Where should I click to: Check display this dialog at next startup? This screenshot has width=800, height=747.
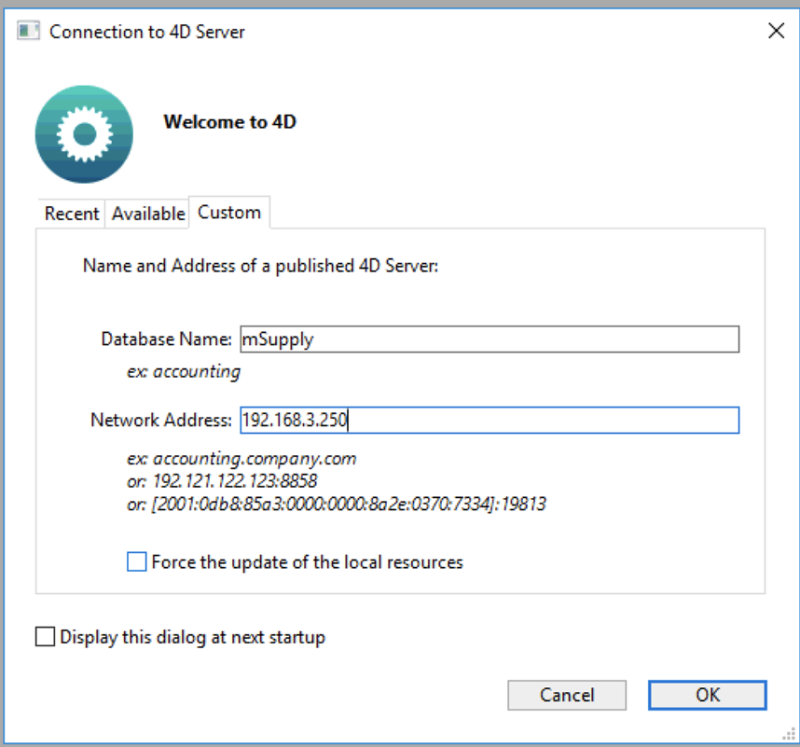(x=44, y=636)
